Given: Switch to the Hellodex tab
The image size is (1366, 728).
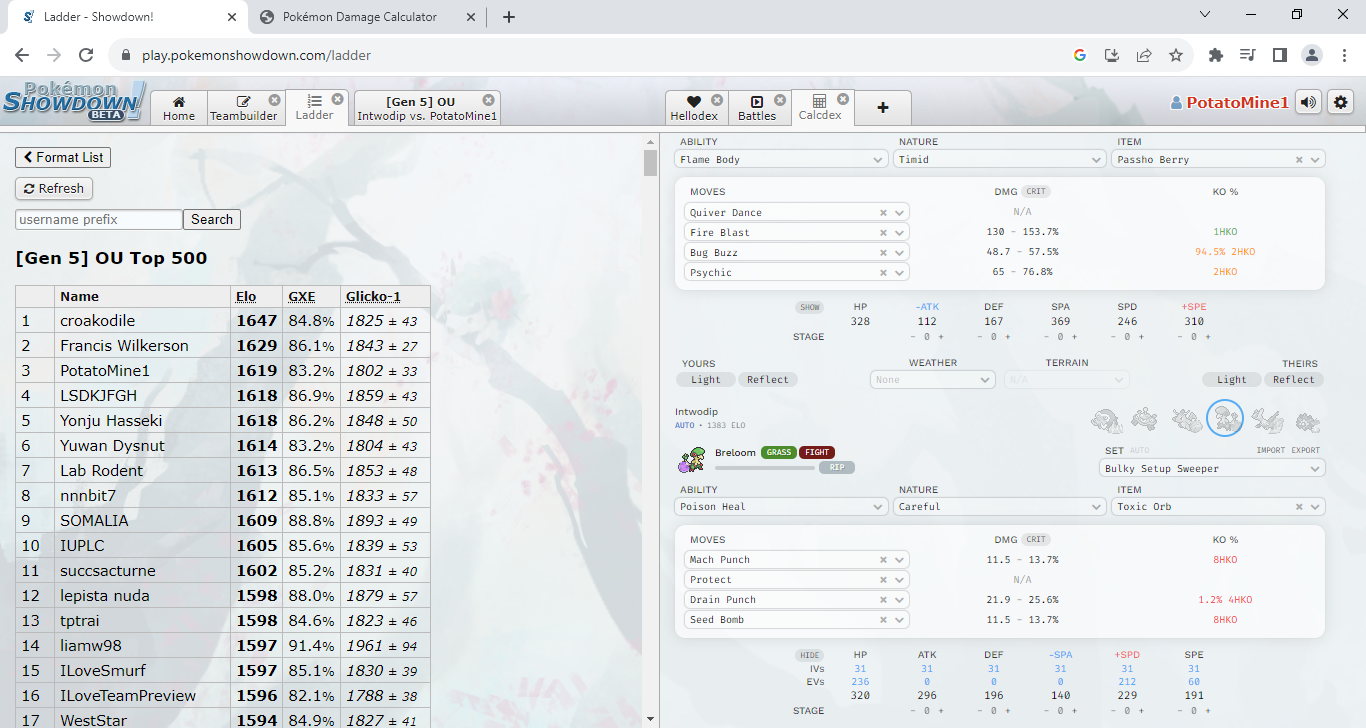Looking at the screenshot, I should point(696,108).
